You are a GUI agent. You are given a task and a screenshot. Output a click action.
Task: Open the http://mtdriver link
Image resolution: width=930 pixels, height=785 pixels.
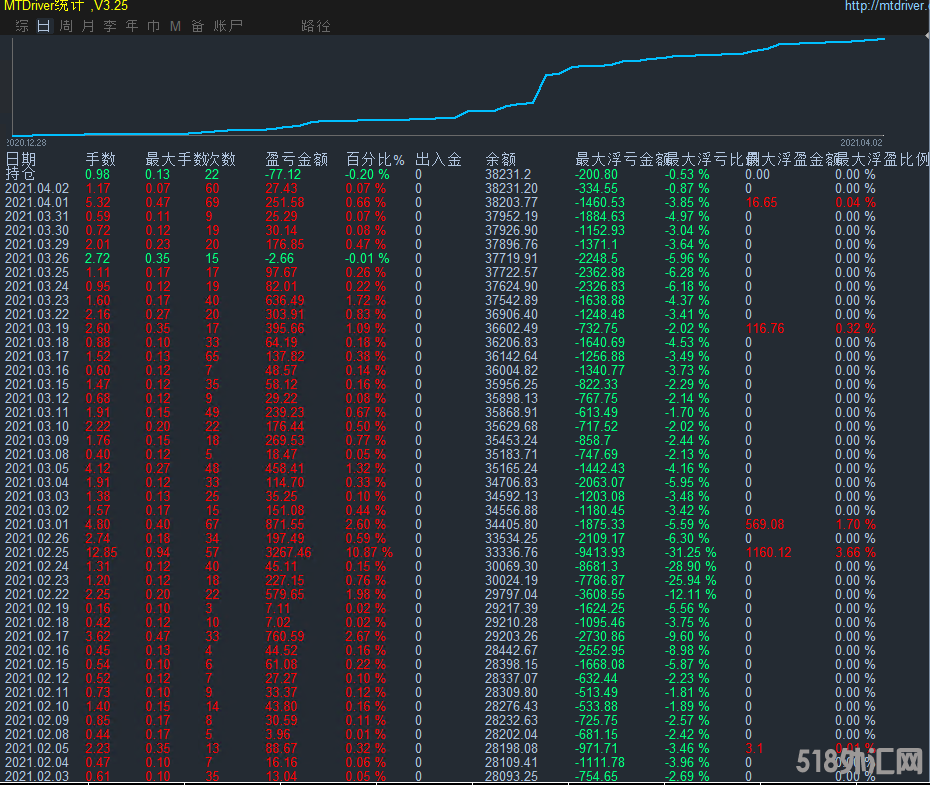(x=887, y=6)
